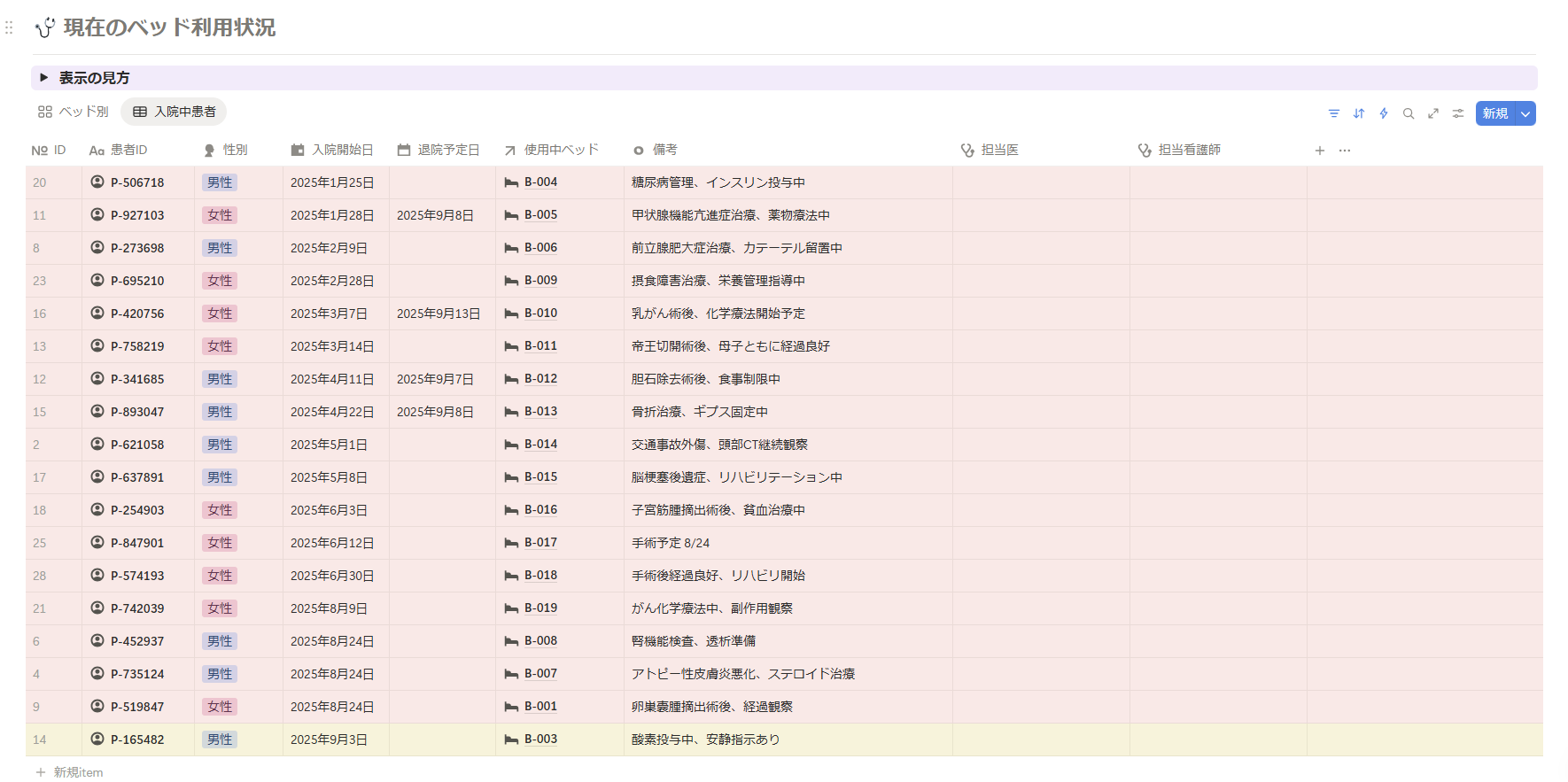The width and height of the screenshot is (1568, 782).
Task: Open bed link B-004
Action: click(x=540, y=182)
